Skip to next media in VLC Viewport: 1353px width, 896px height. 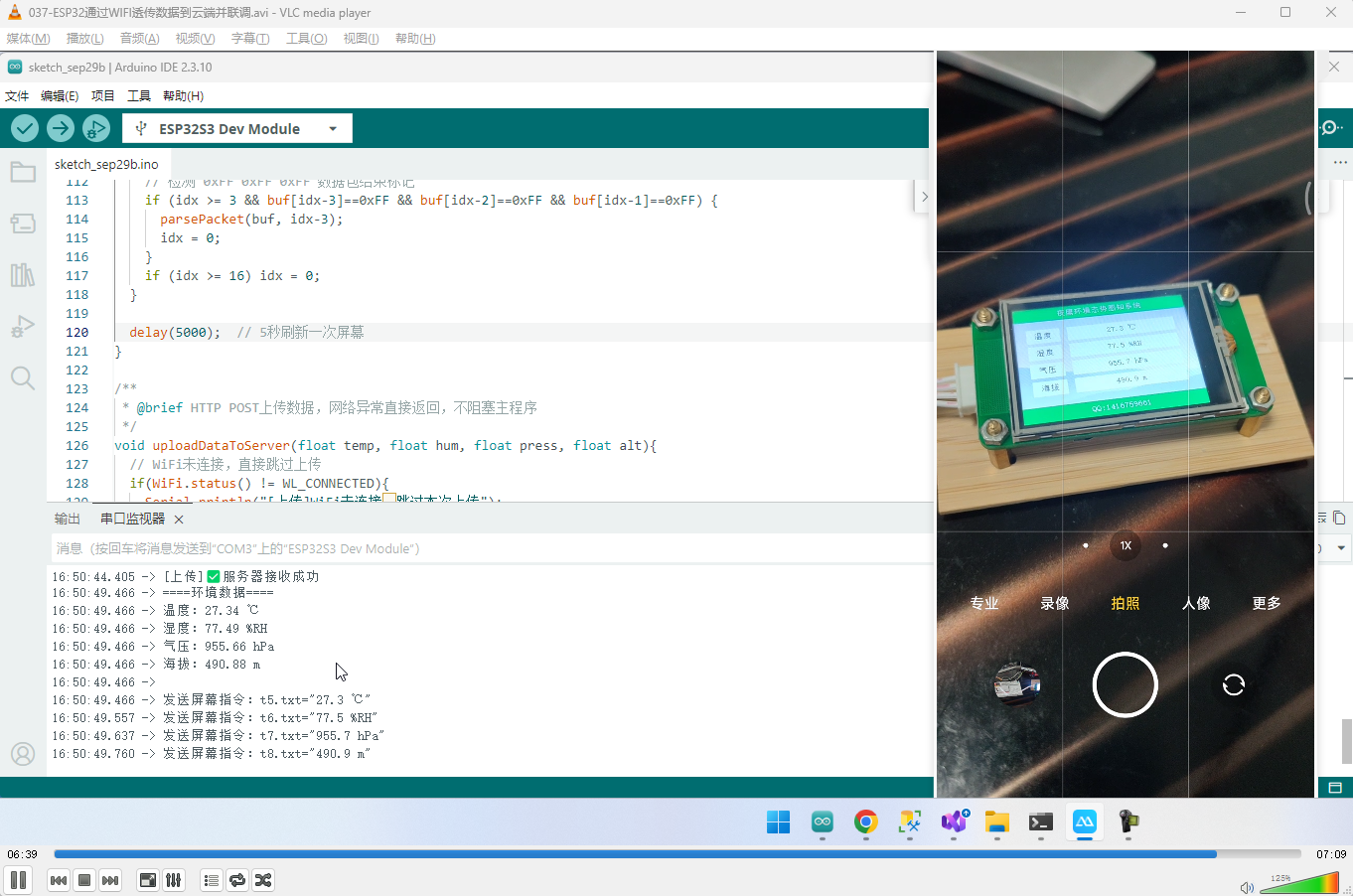click(x=110, y=880)
